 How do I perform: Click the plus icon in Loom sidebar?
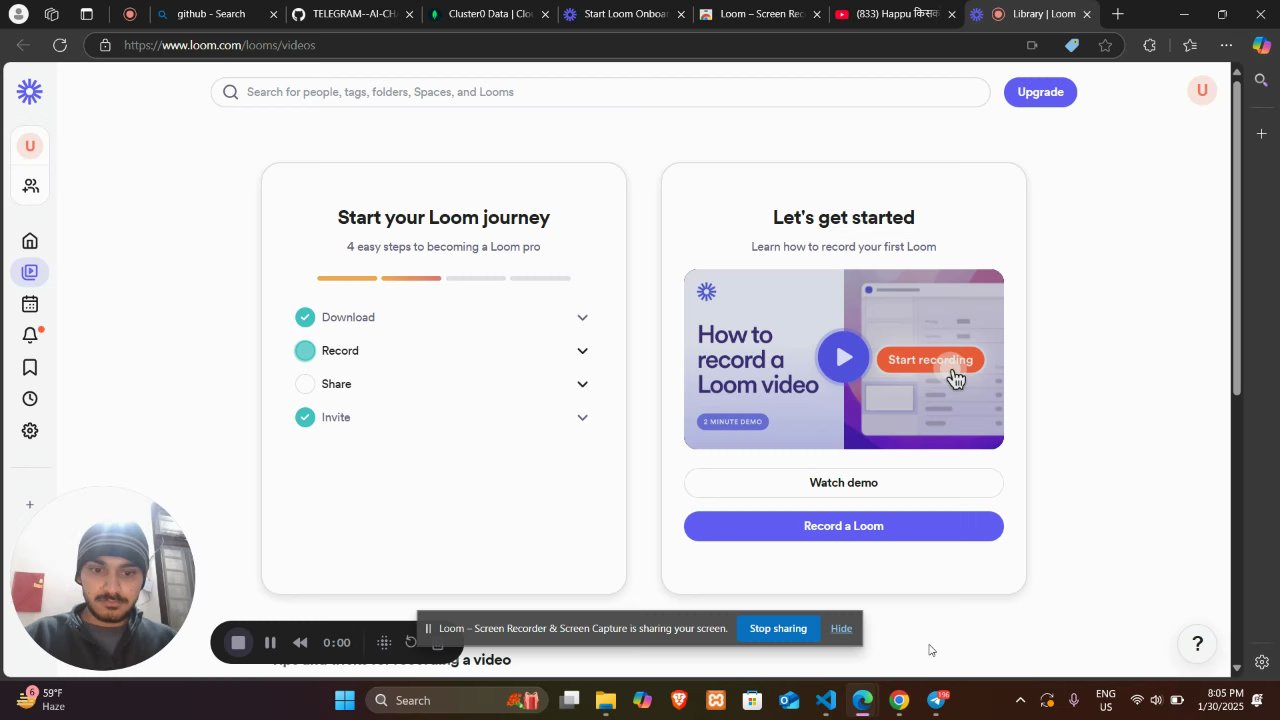click(30, 505)
